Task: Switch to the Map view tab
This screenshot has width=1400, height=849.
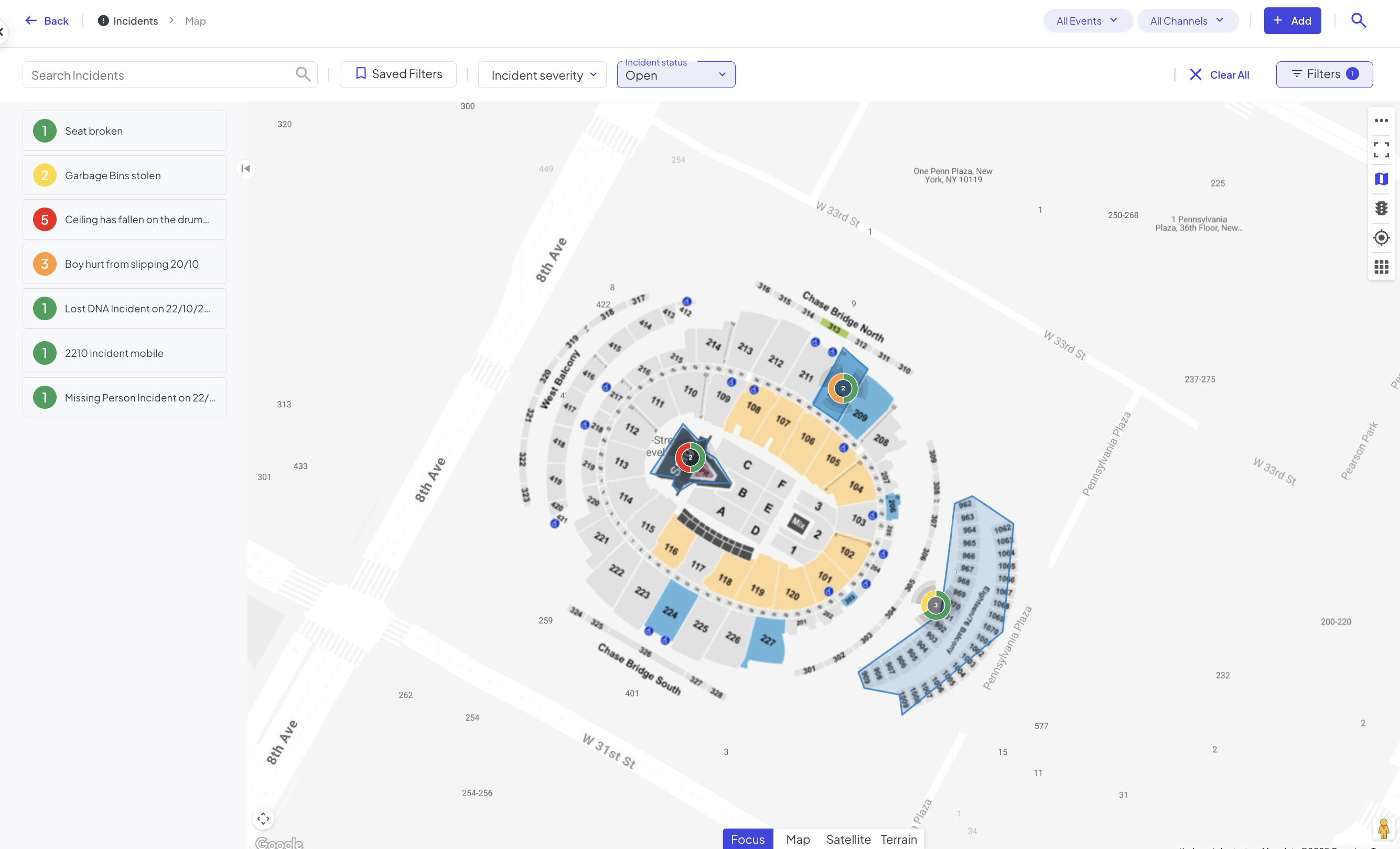Action: click(x=798, y=840)
